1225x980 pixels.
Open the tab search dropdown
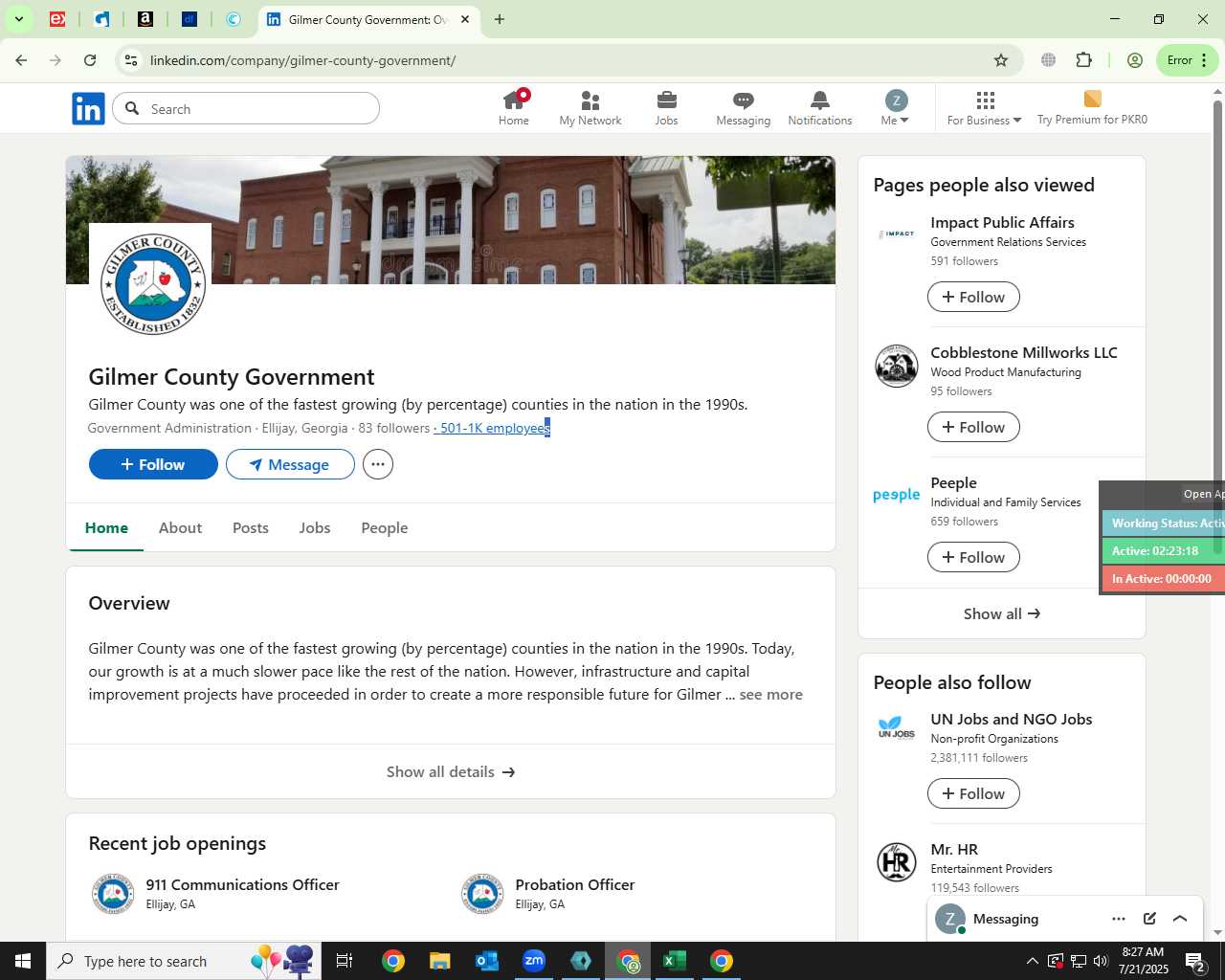tap(18, 19)
